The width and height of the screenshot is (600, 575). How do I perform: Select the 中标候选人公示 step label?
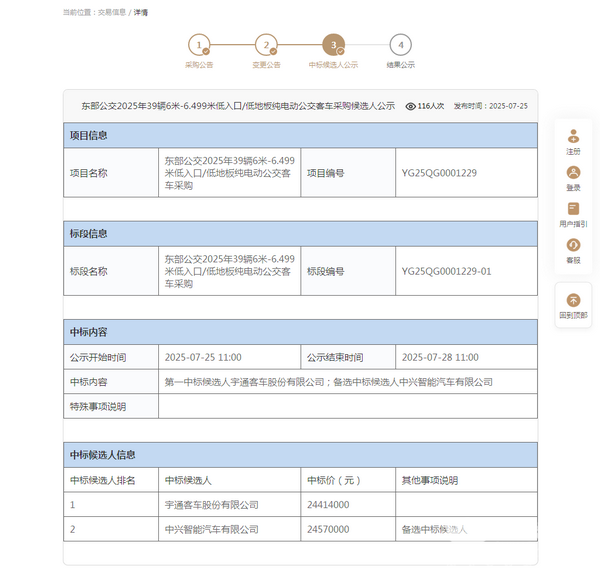(333, 65)
